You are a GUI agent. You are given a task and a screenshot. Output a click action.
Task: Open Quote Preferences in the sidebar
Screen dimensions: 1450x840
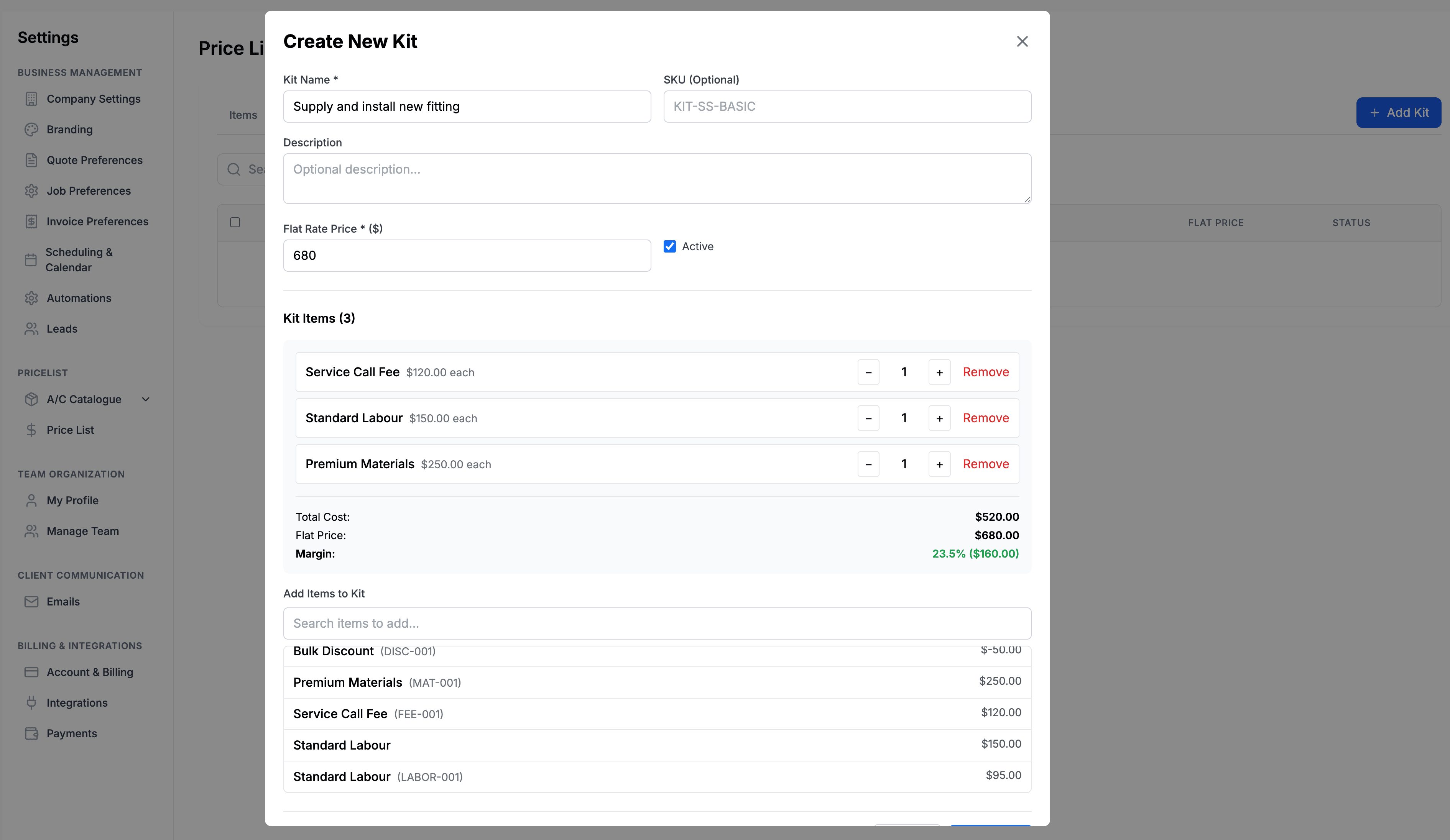point(94,160)
